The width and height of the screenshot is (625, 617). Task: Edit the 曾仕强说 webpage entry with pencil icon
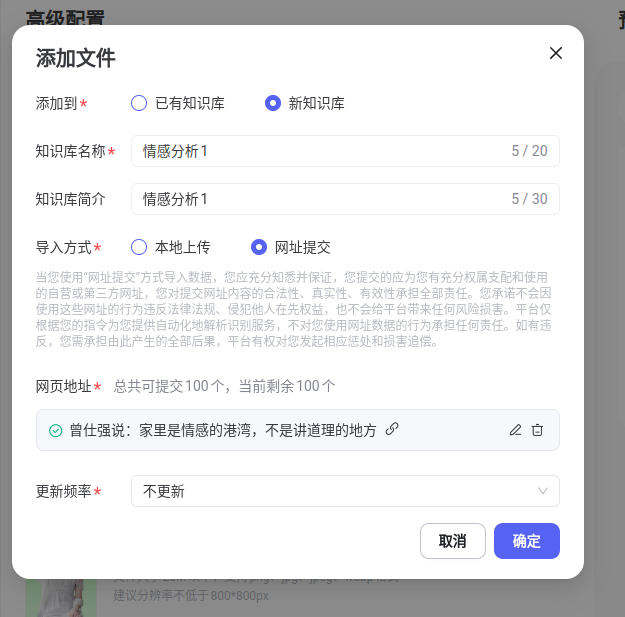[x=515, y=430]
